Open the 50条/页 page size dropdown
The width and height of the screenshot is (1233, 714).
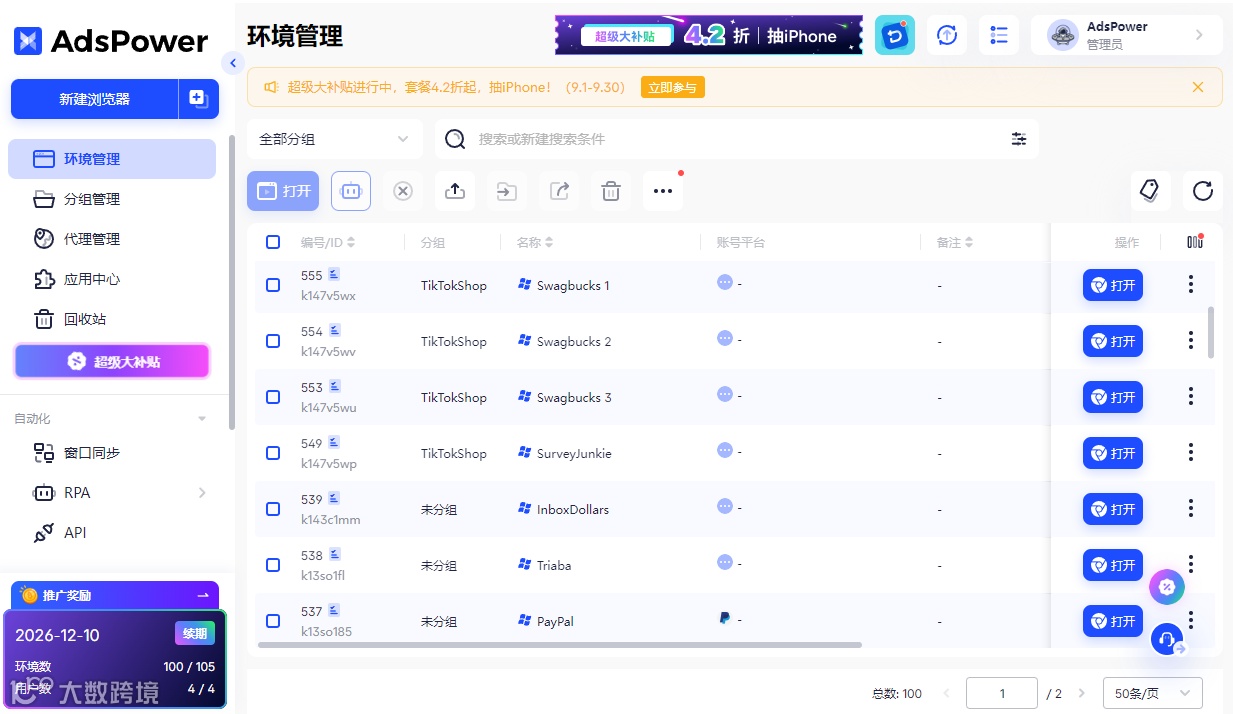[x=1153, y=693]
